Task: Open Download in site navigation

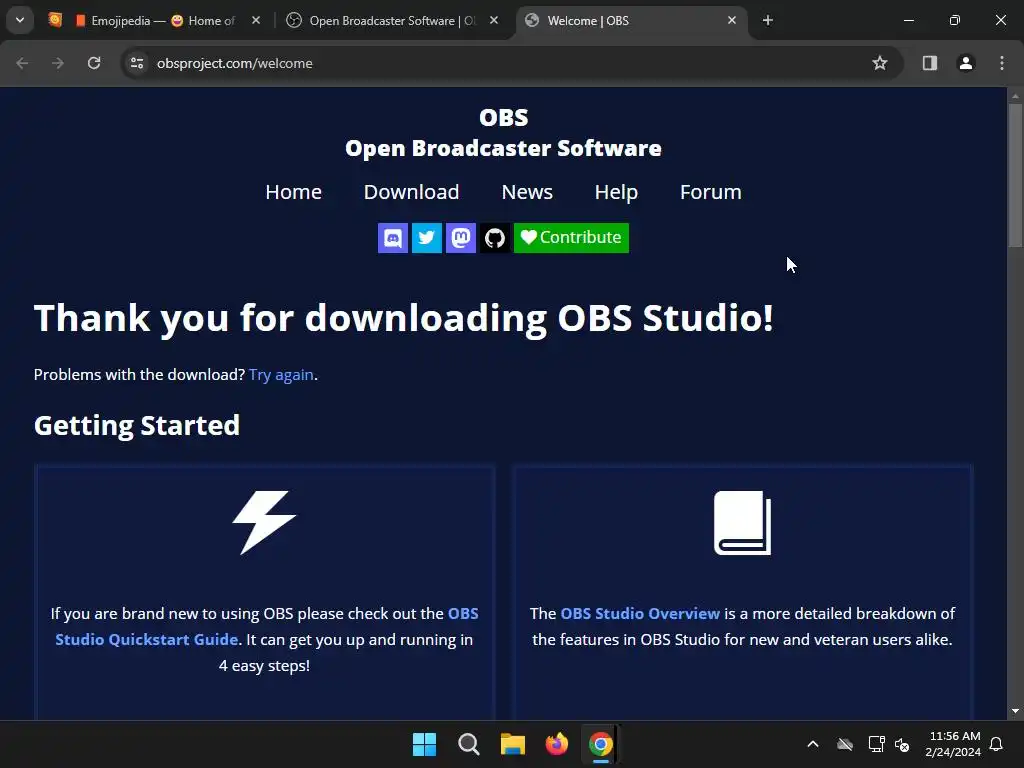Action: [x=411, y=192]
